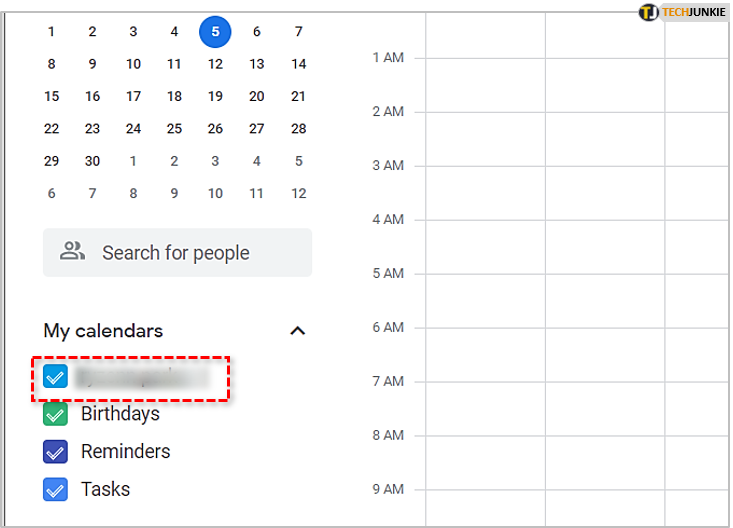This screenshot has height=528, width=733.
Task: Disable the Tasks calendar checkbox
Action: 55,490
